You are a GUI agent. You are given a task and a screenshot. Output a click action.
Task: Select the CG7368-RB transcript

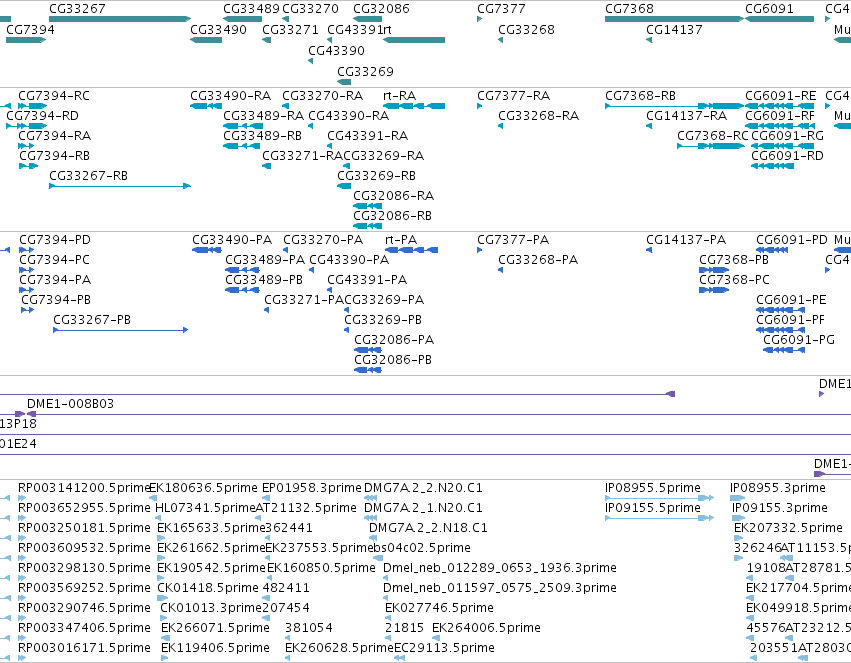(674, 106)
